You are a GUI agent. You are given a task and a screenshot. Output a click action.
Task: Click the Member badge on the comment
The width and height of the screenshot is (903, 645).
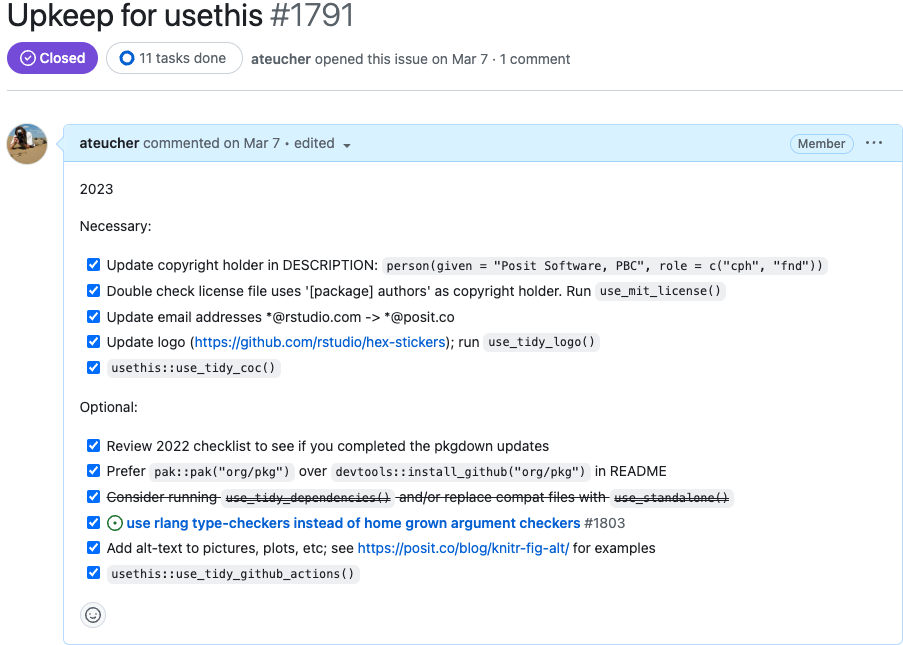(821, 143)
